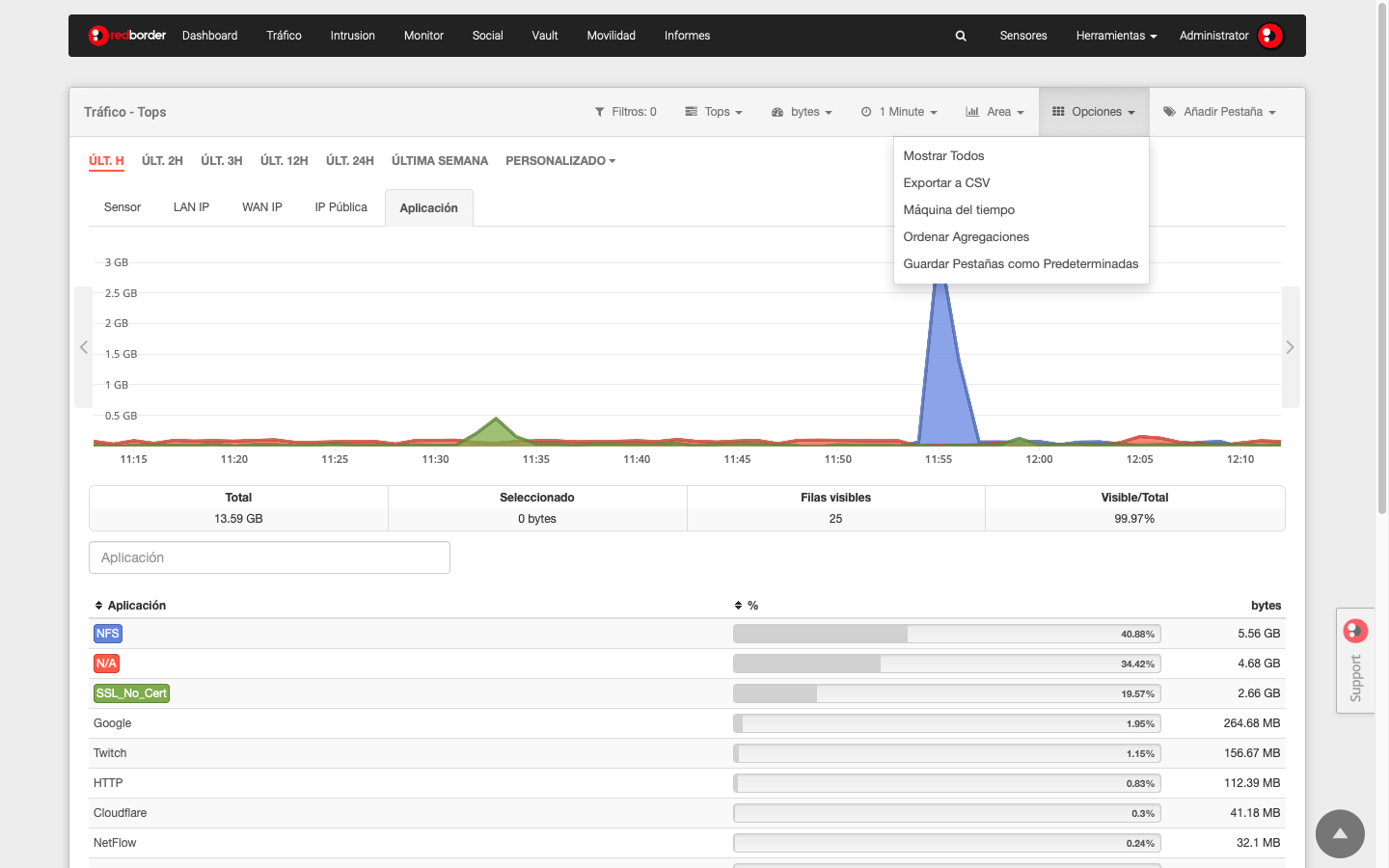Collapse the Opciones dropdown
The image size is (1389, 868).
[1094, 112]
